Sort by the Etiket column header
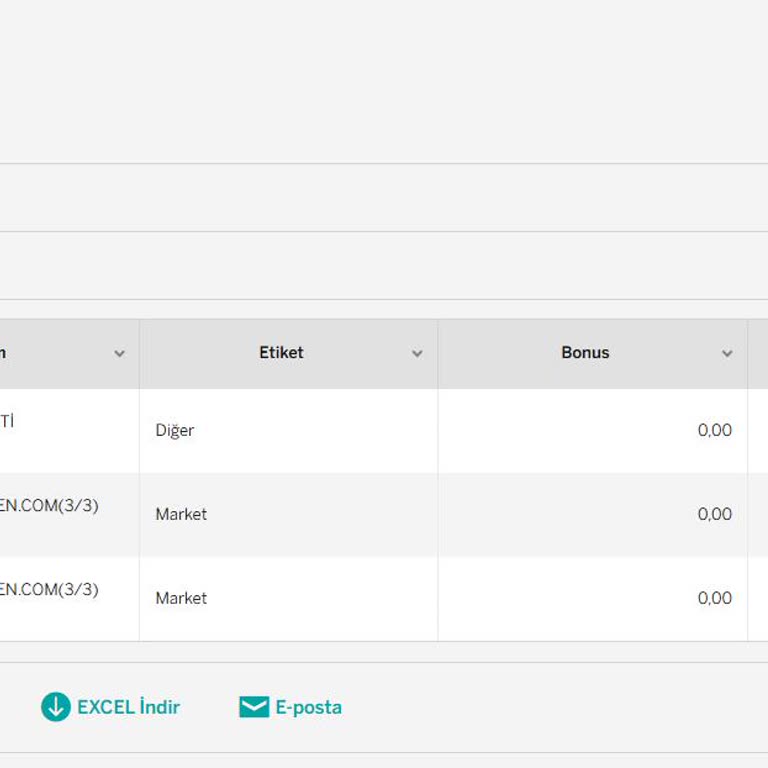This screenshot has width=768, height=768. click(281, 353)
